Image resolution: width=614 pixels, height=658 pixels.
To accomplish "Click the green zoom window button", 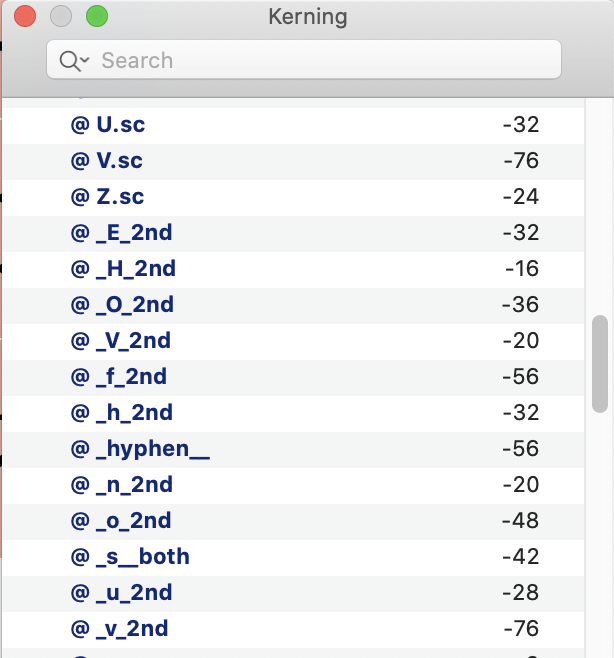I will pyautogui.click(x=97, y=16).
